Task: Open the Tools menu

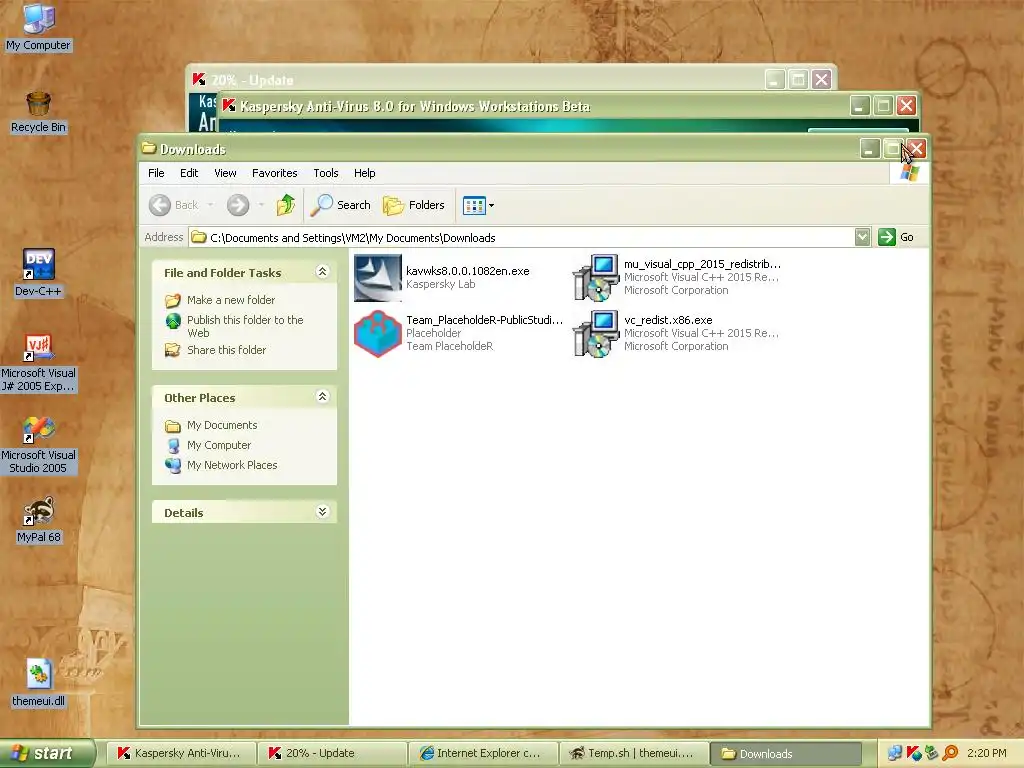Action: [x=325, y=173]
